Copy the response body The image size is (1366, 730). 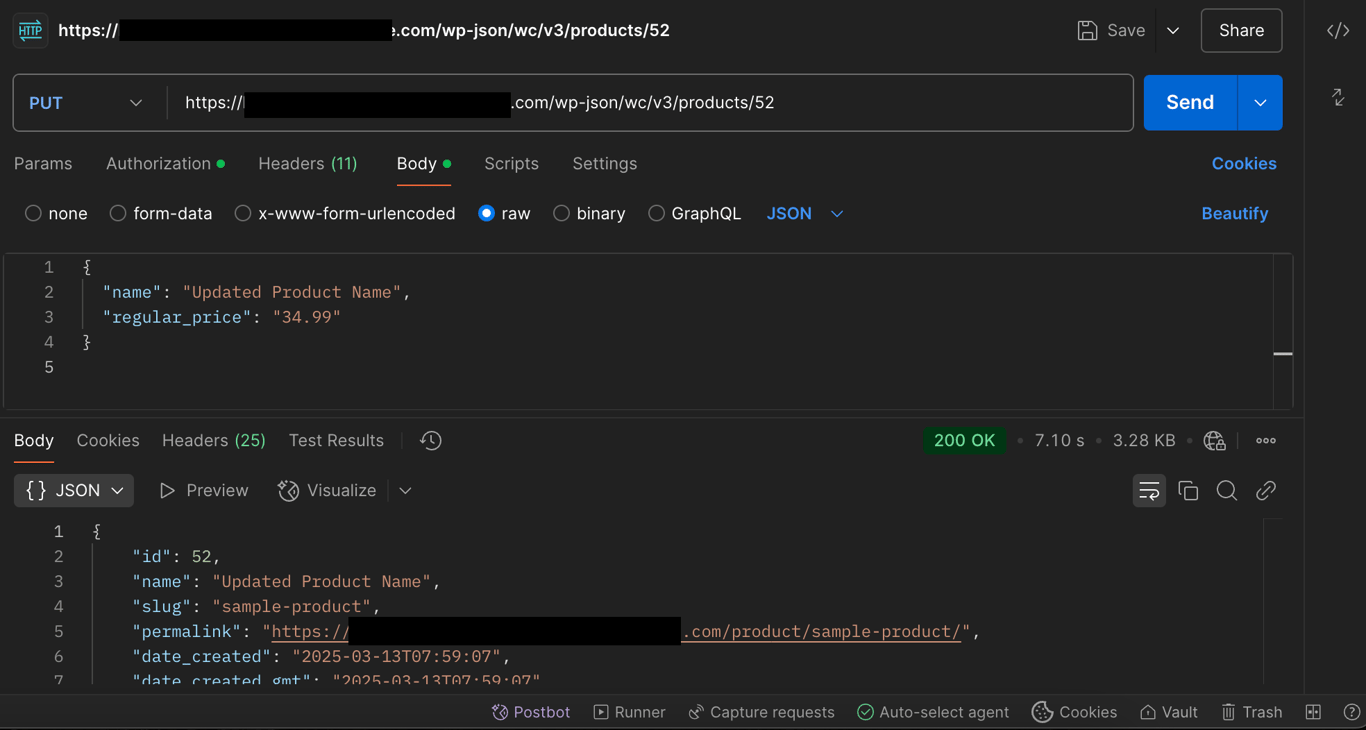point(1188,490)
